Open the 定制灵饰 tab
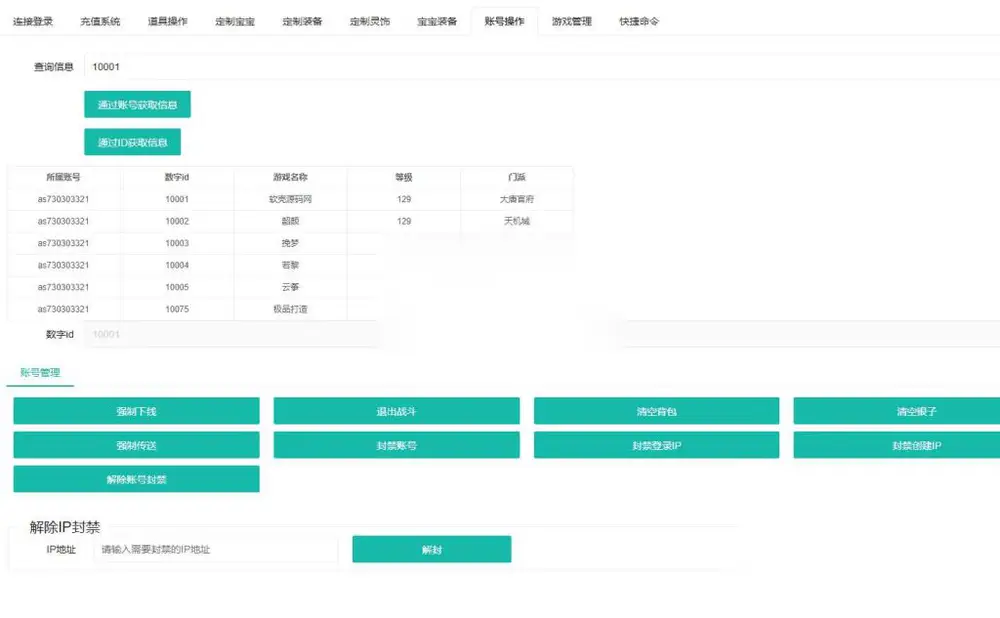The width and height of the screenshot is (1000, 618). pyautogui.click(x=369, y=21)
